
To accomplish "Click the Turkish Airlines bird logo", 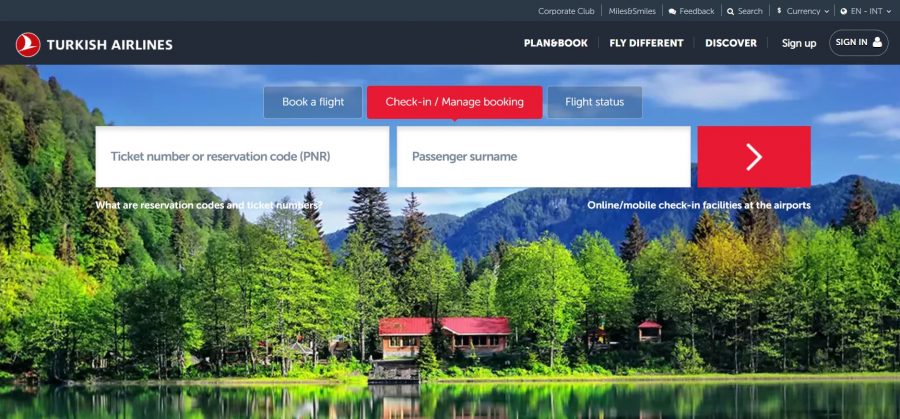I will coord(28,44).
